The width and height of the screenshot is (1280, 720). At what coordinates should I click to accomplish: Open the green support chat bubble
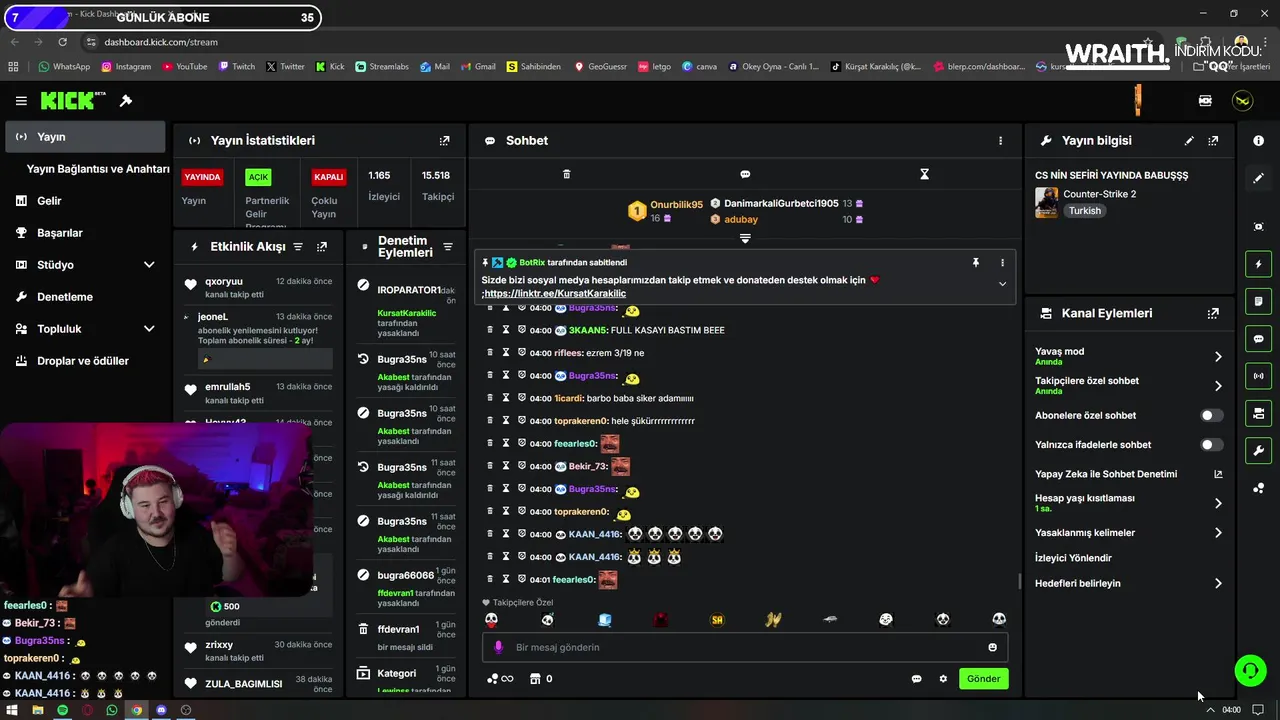[1250, 670]
